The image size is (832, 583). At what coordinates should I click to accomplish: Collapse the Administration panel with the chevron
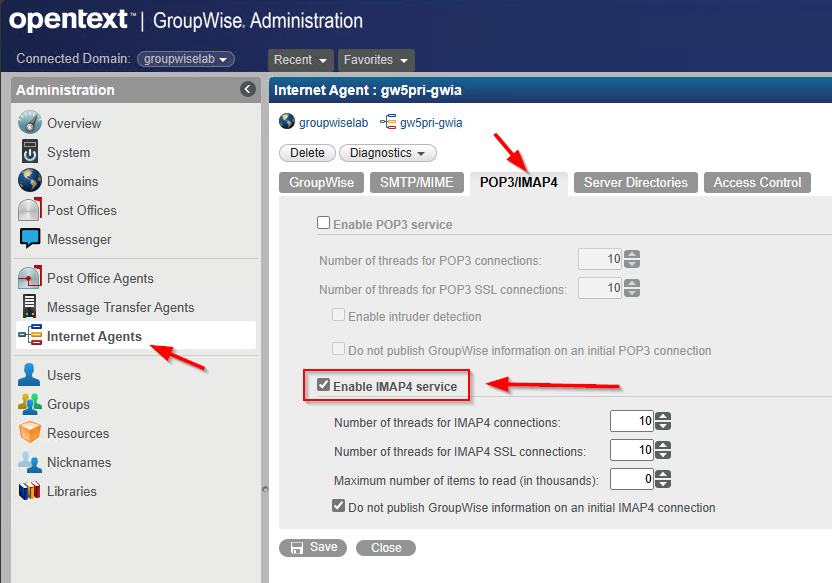[x=247, y=89]
